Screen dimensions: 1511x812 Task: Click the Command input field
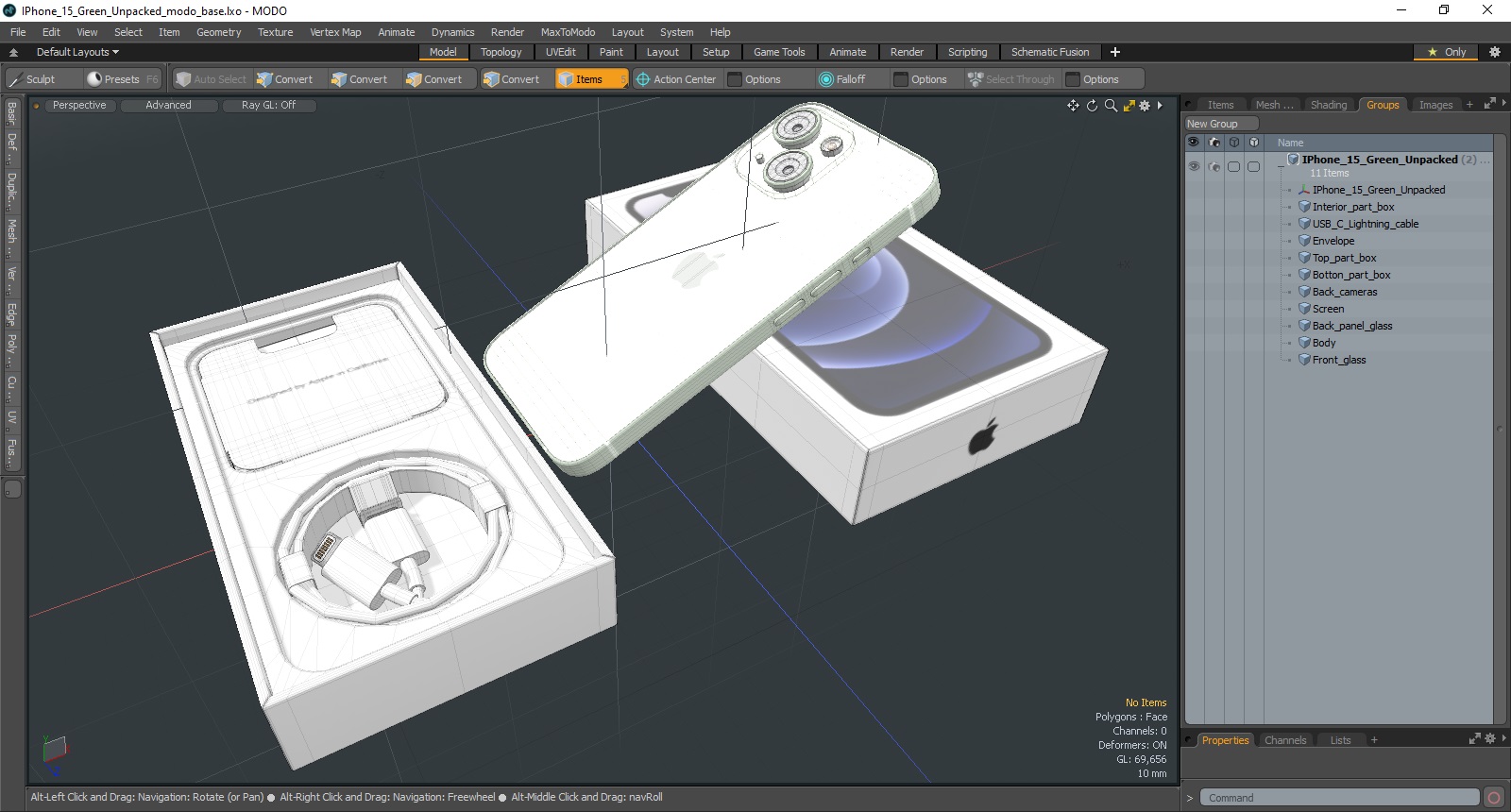1338,798
